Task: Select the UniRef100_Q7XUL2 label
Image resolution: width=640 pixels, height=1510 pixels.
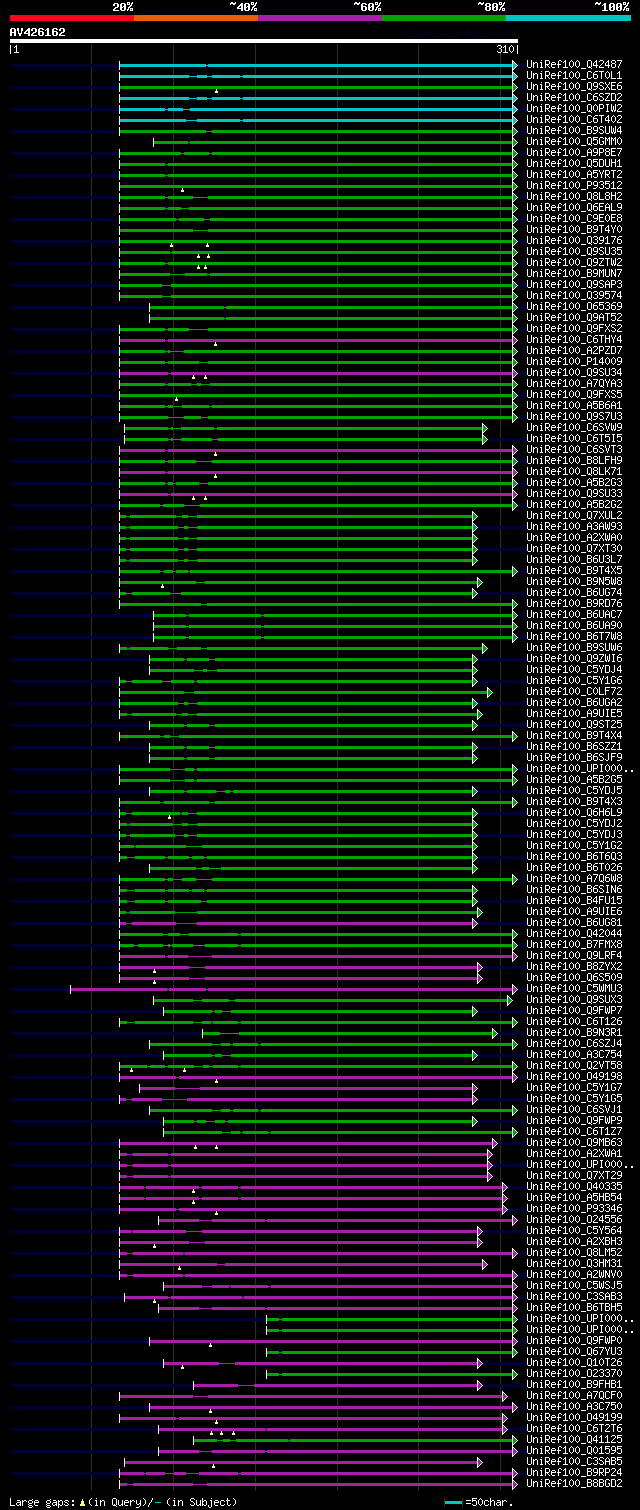Action: pyautogui.click(x=574, y=515)
